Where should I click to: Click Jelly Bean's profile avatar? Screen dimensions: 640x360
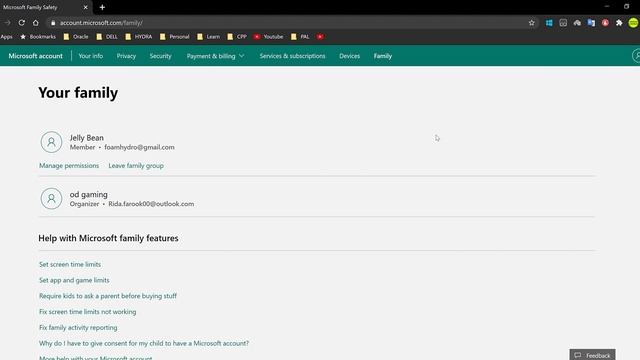(x=51, y=142)
